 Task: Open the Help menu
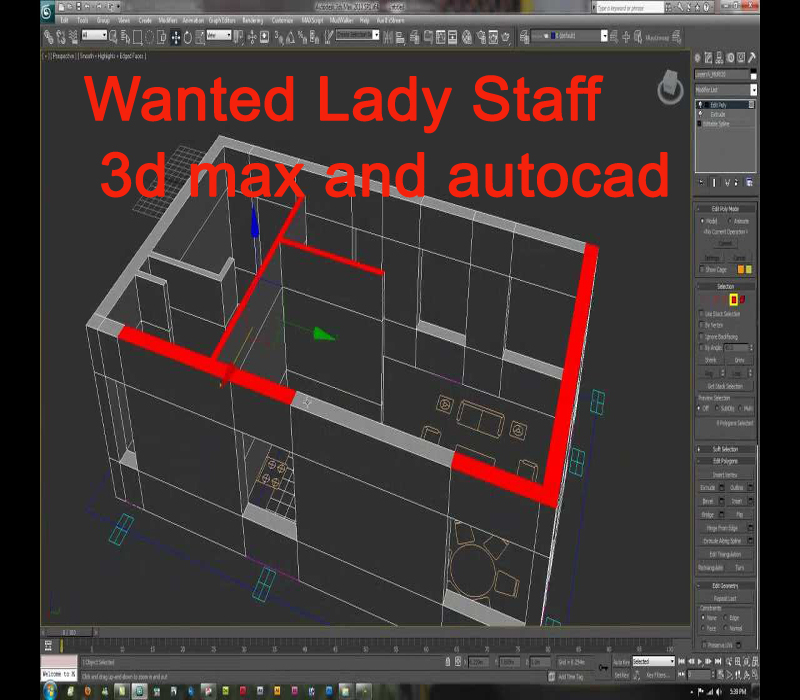point(364,20)
